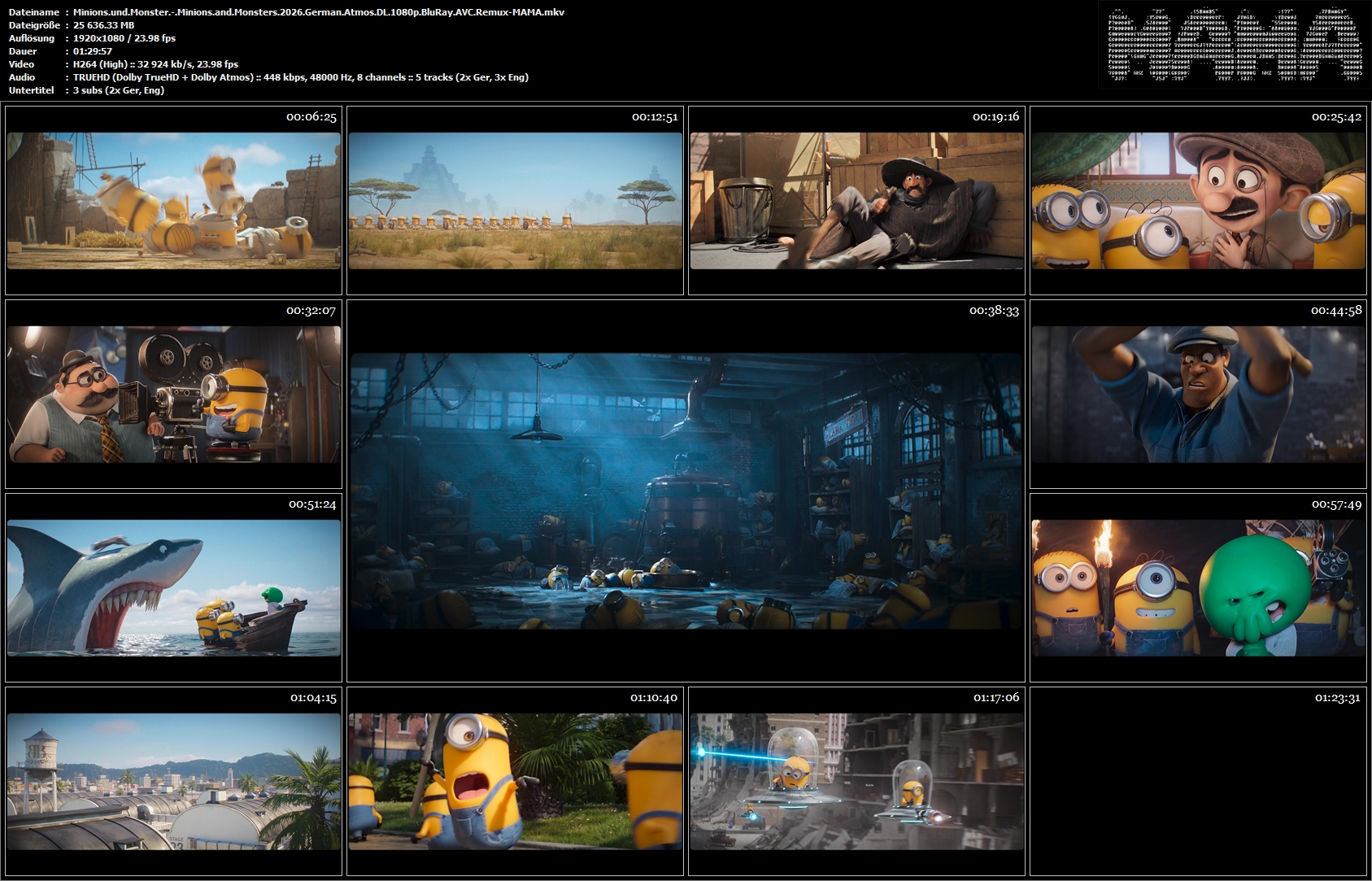Open the thumbnail at 01:04:15

pyautogui.click(x=174, y=782)
